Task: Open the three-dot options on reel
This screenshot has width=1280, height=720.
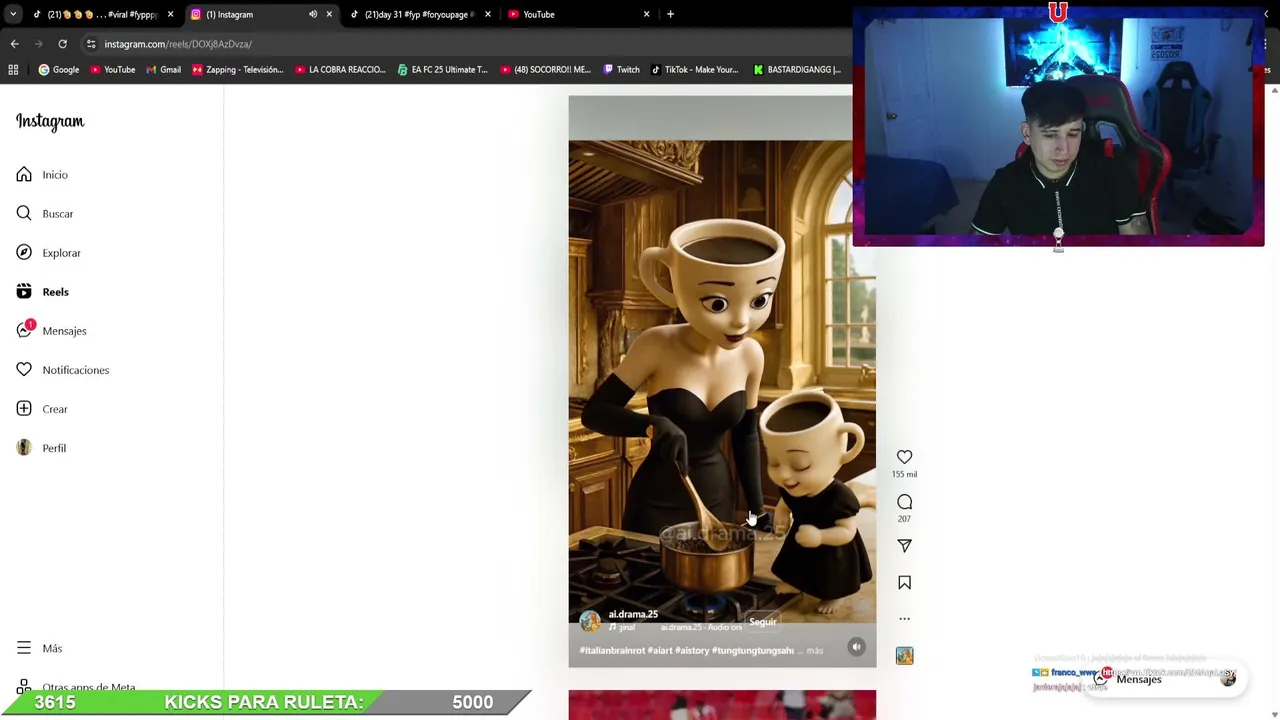Action: (x=904, y=618)
